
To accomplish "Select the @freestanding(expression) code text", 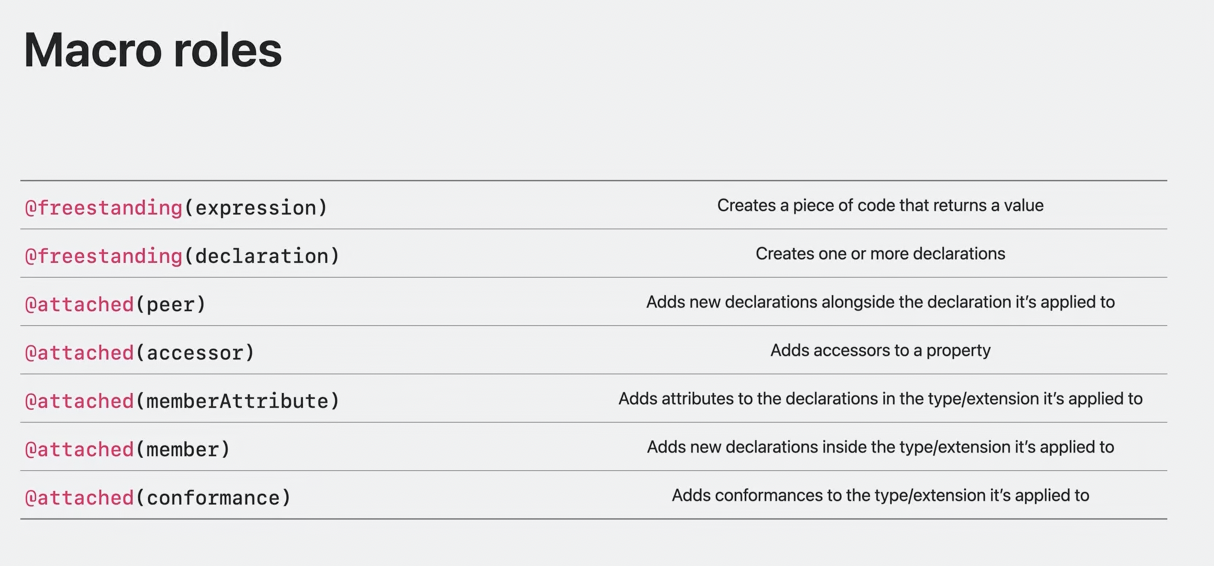I will point(176,208).
